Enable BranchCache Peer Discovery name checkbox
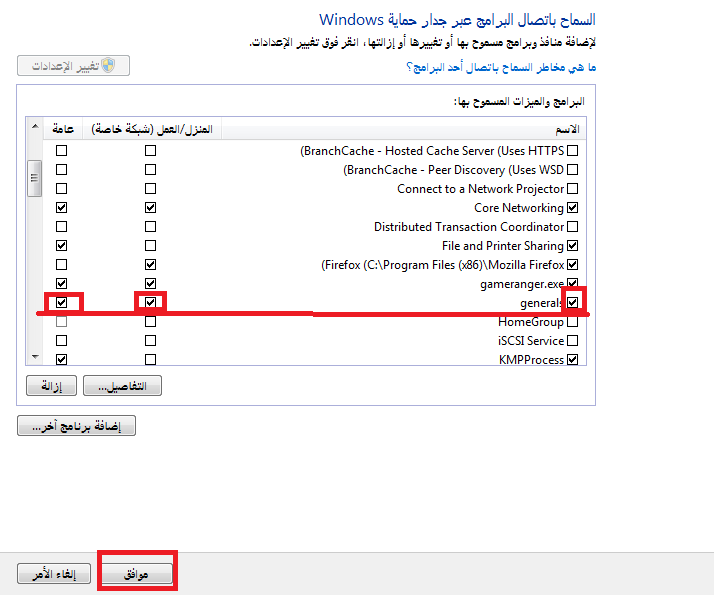 573,169
